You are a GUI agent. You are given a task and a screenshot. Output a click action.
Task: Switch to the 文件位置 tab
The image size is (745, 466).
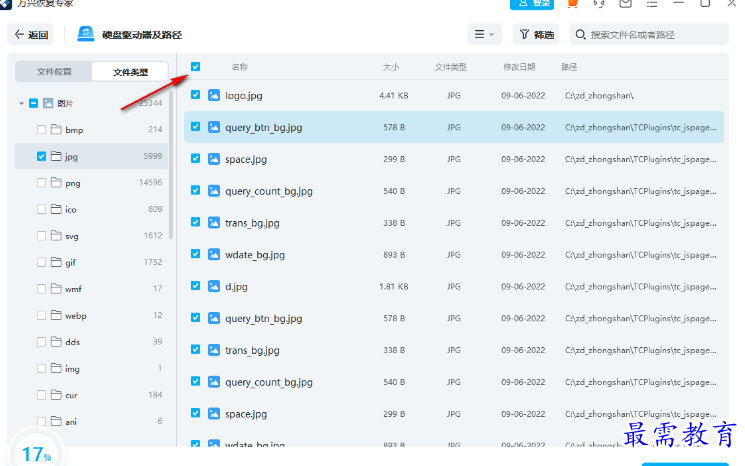(54, 72)
